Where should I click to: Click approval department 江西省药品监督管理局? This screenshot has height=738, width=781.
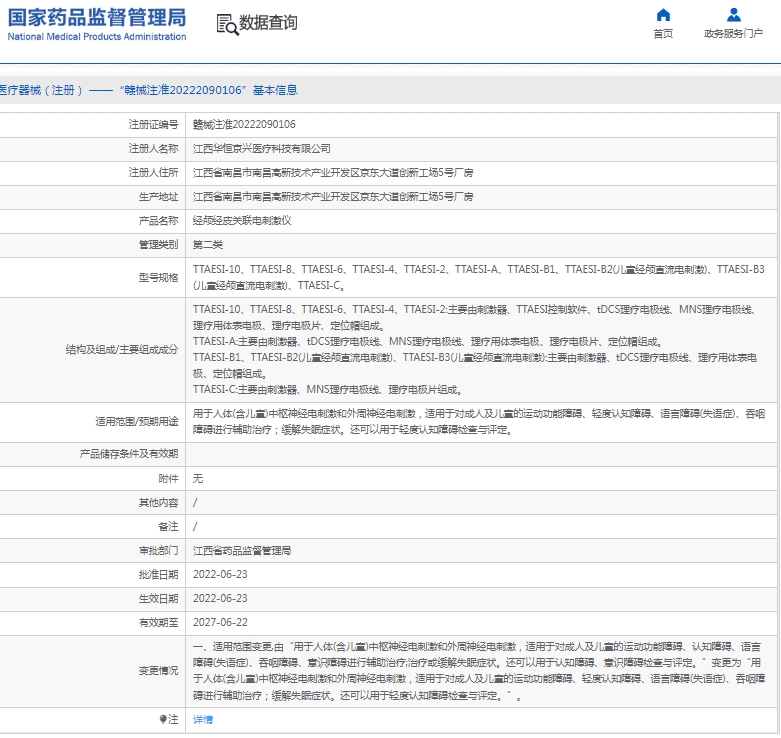(x=242, y=550)
